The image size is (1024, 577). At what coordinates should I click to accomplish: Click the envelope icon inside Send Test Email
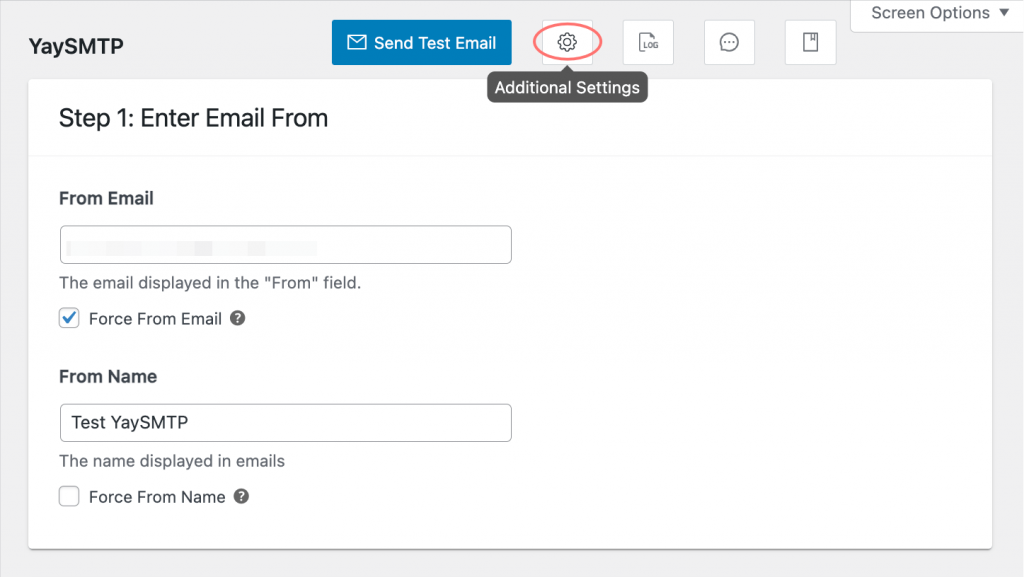tap(356, 42)
